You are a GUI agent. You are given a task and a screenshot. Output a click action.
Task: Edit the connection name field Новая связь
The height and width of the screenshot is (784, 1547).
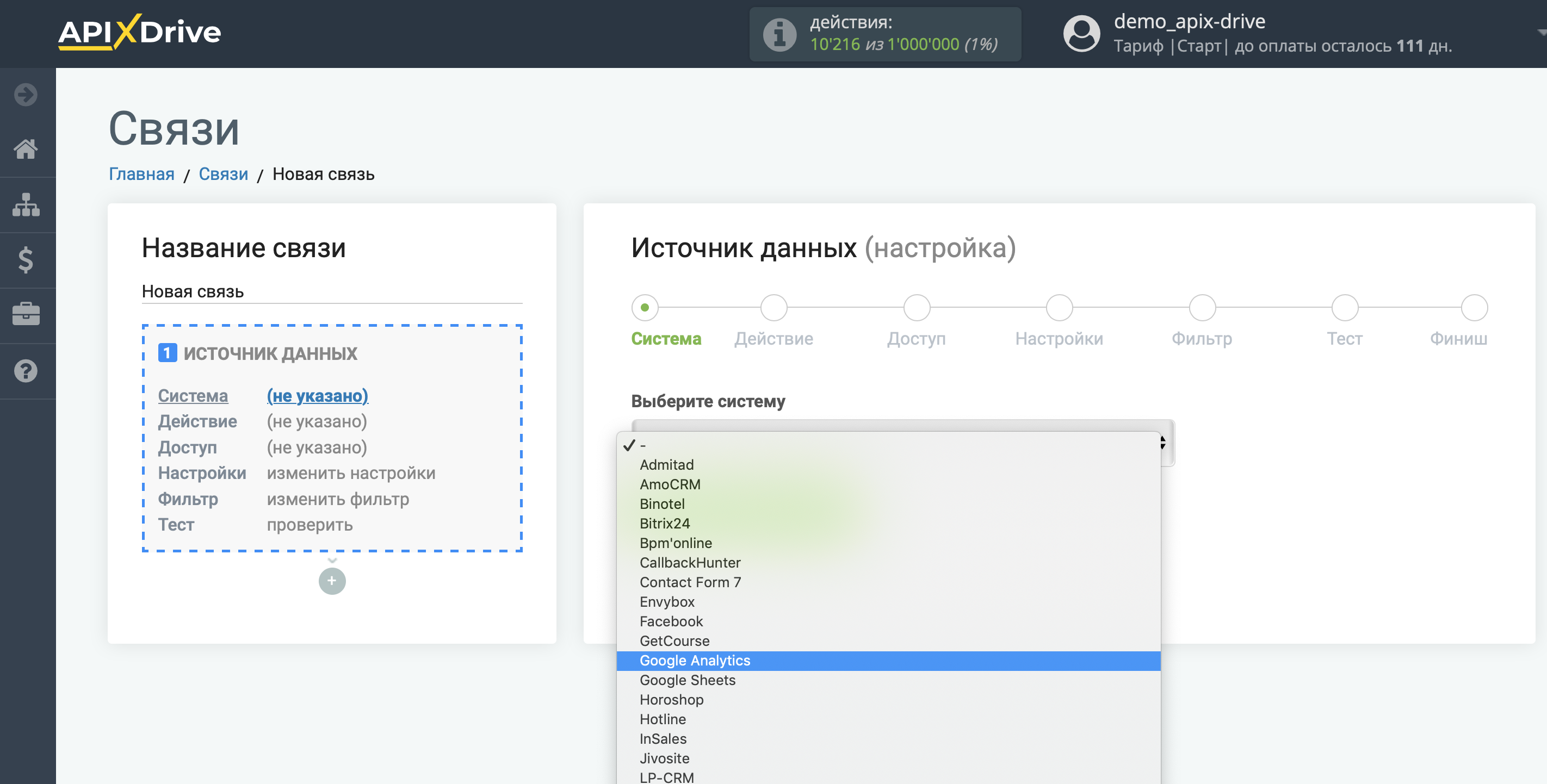click(x=332, y=292)
